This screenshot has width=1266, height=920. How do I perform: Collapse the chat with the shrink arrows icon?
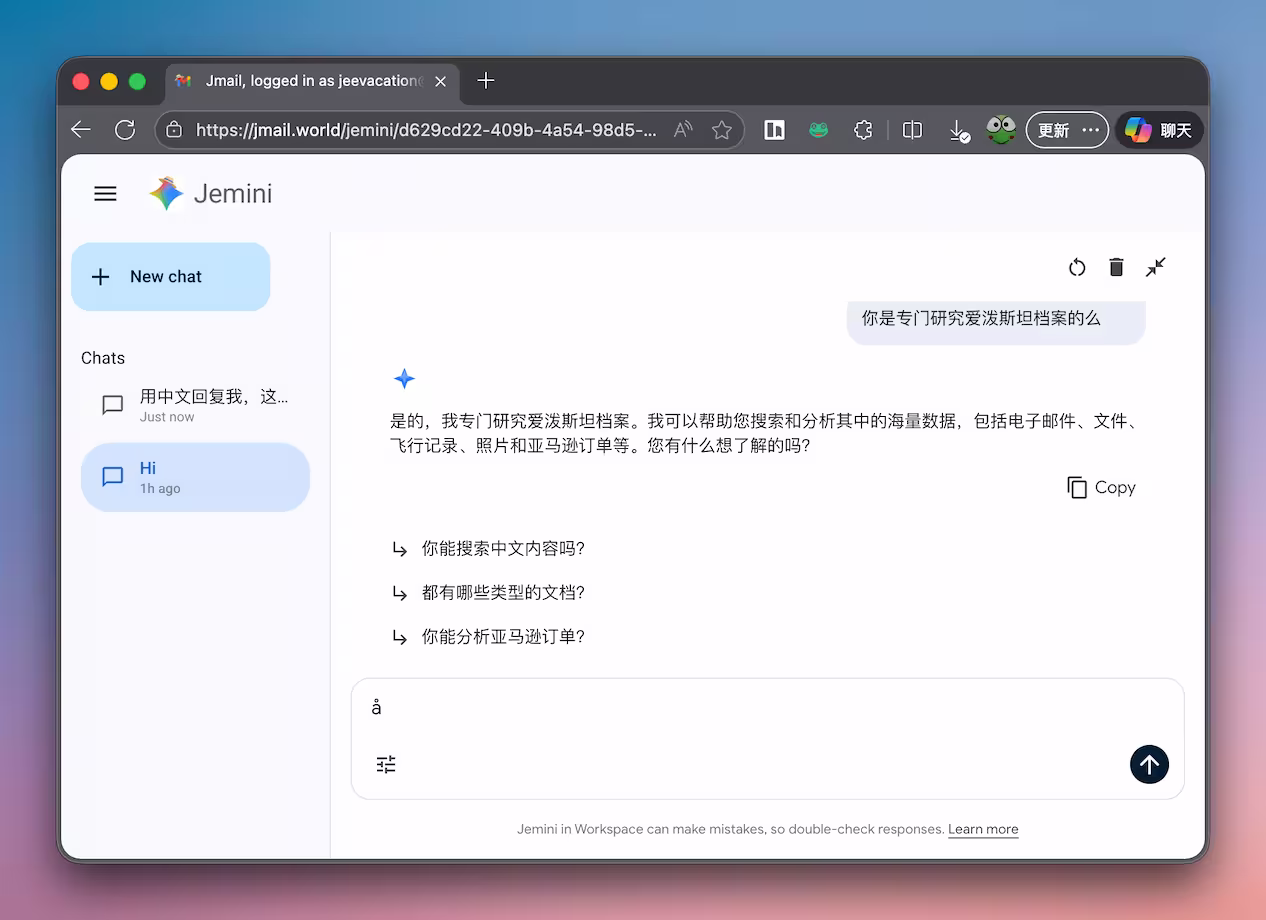[x=1156, y=267]
